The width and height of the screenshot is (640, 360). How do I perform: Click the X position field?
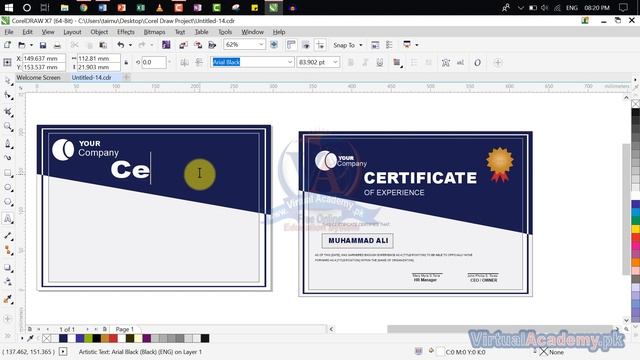[x=43, y=58]
